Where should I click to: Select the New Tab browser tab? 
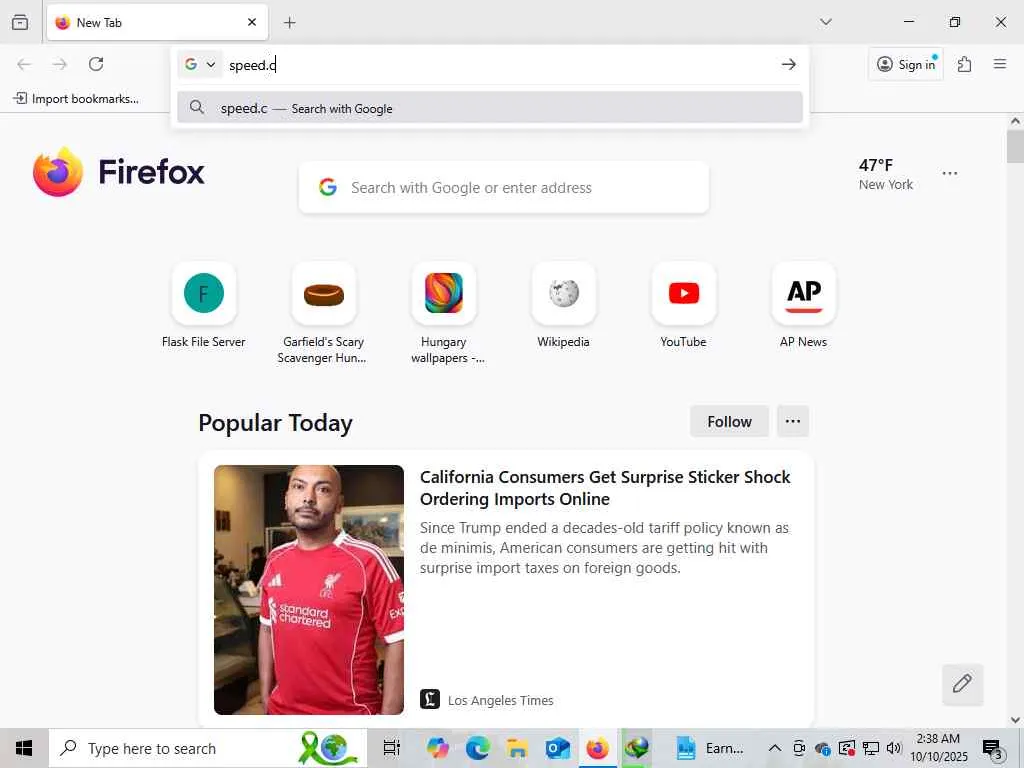click(157, 22)
